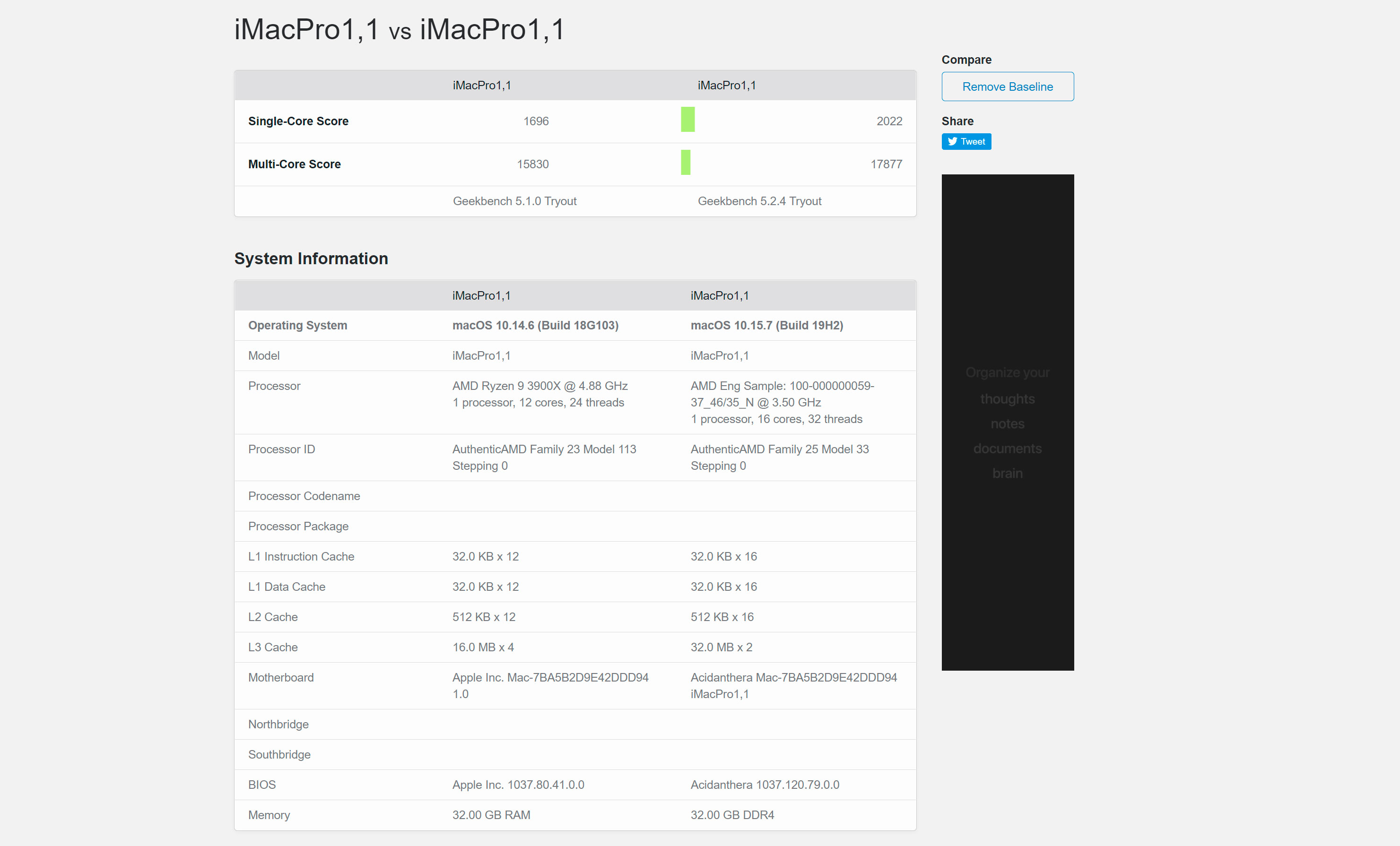The height and width of the screenshot is (846, 1400).
Task: Click the 'Share' sidebar heading
Action: (x=957, y=121)
